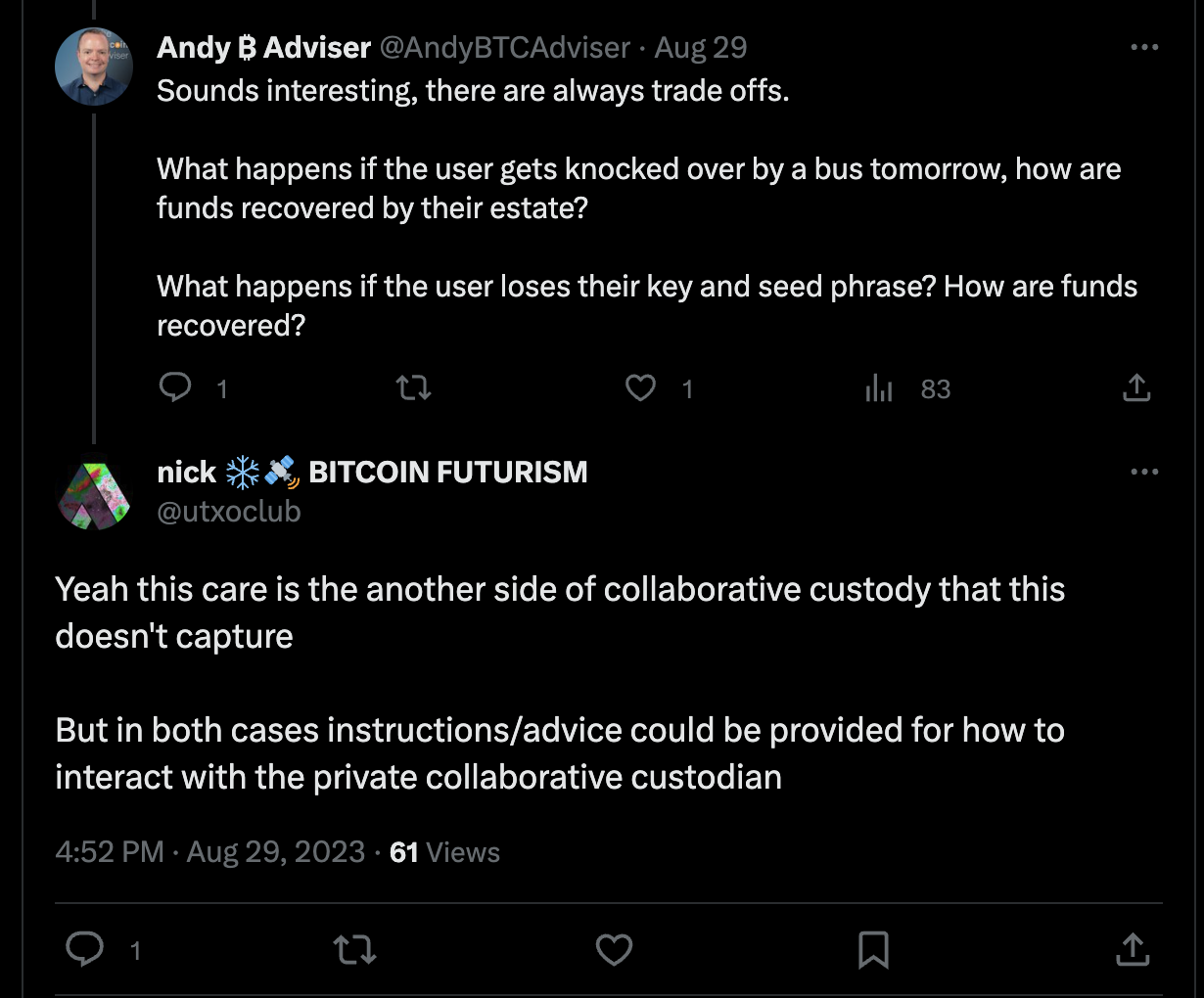Open Andy BTC Adviser's profile picture
This screenshot has height=998, width=1204.
pos(94,67)
